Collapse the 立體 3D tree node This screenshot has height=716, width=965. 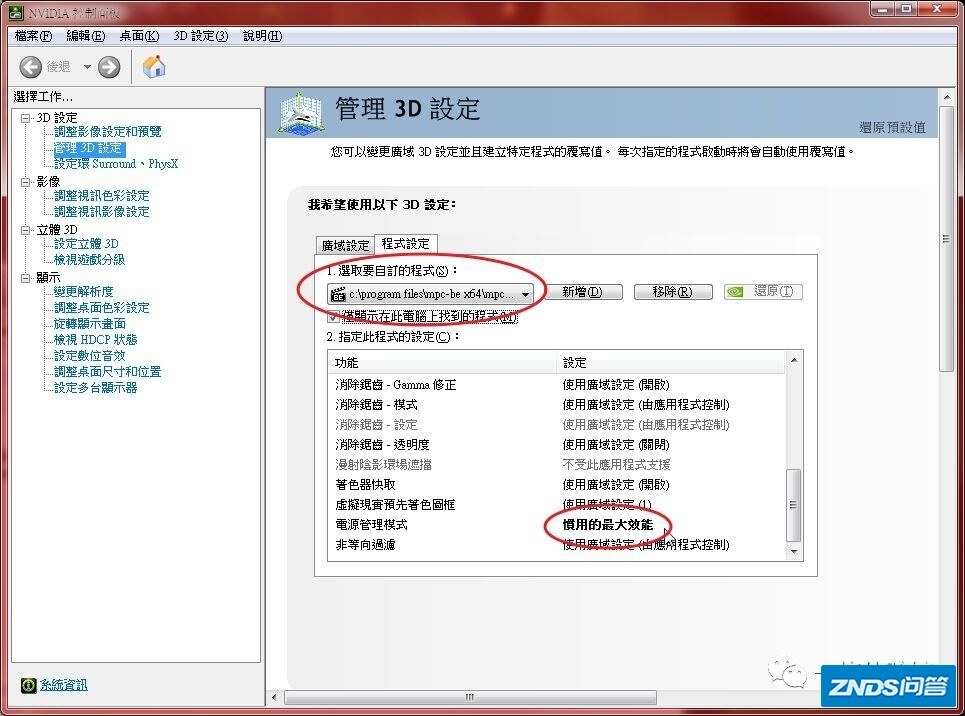tap(25, 230)
